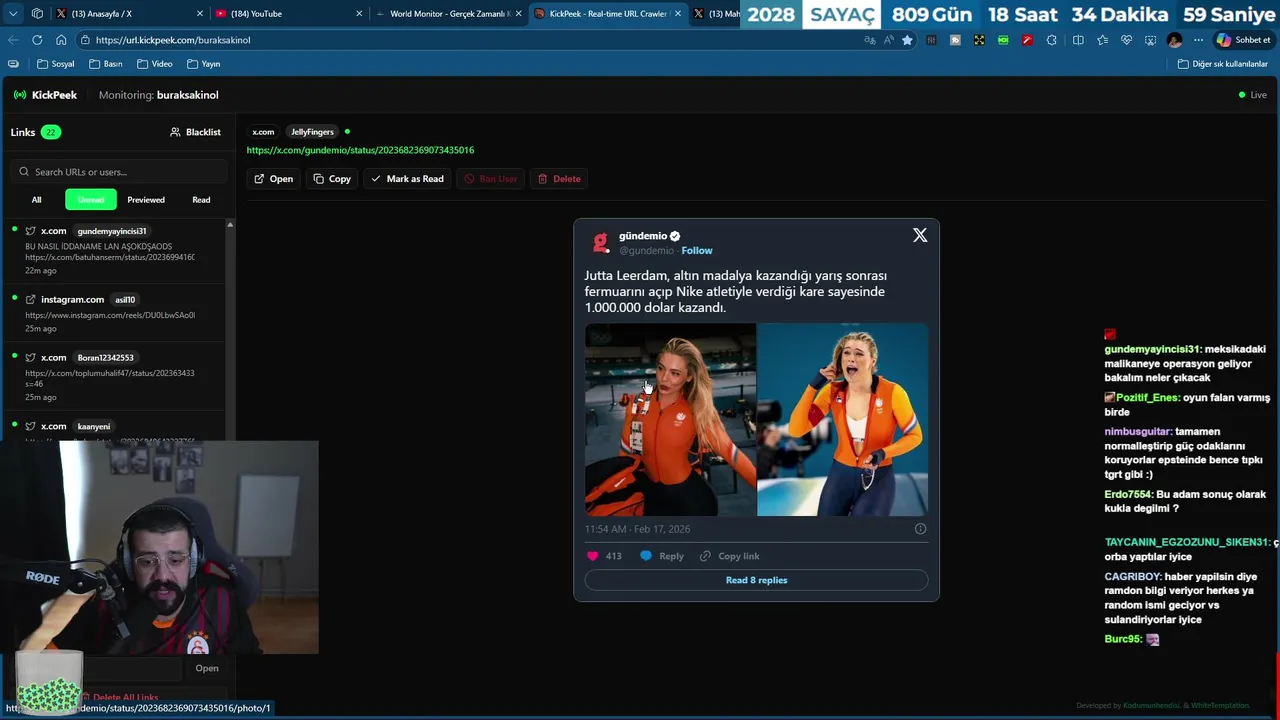Open the translate page icon
Image resolution: width=1280 pixels, height=720 pixels.
pyautogui.click(x=869, y=40)
